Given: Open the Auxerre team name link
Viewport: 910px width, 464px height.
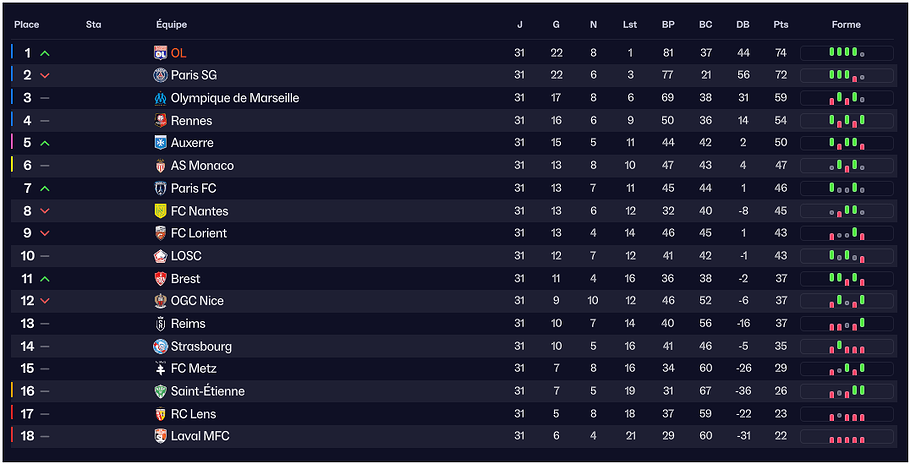Looking at the screenshot, I should tap(192, 143).
